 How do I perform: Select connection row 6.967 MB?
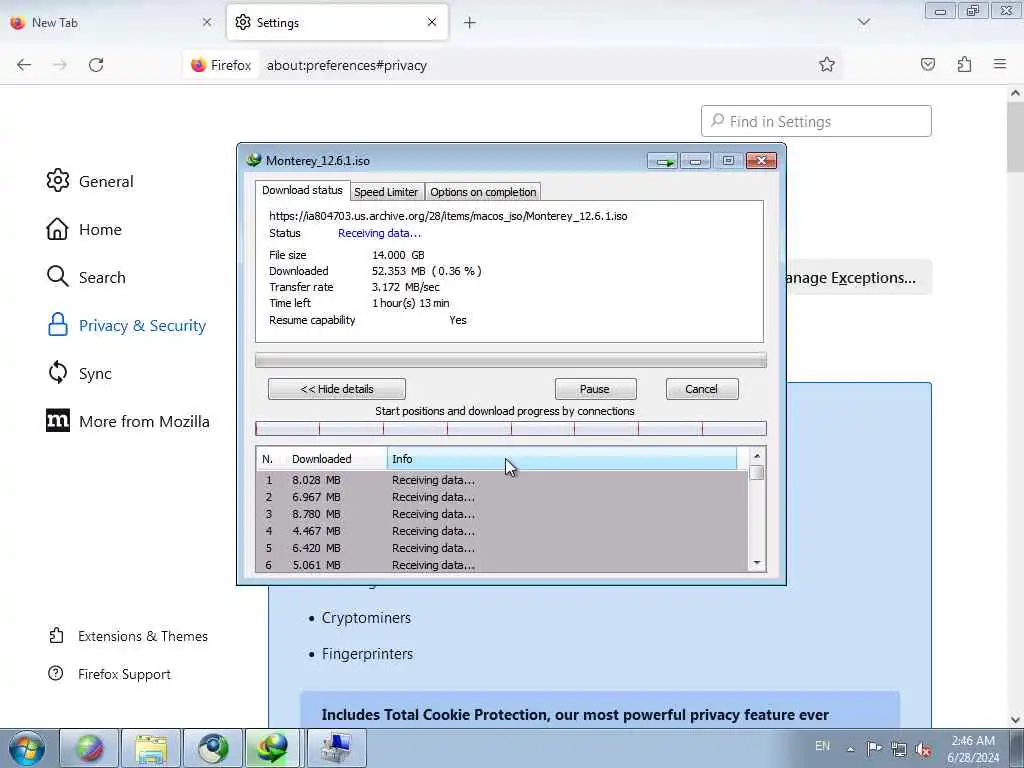pyautogui.click(x=502, y=497)
